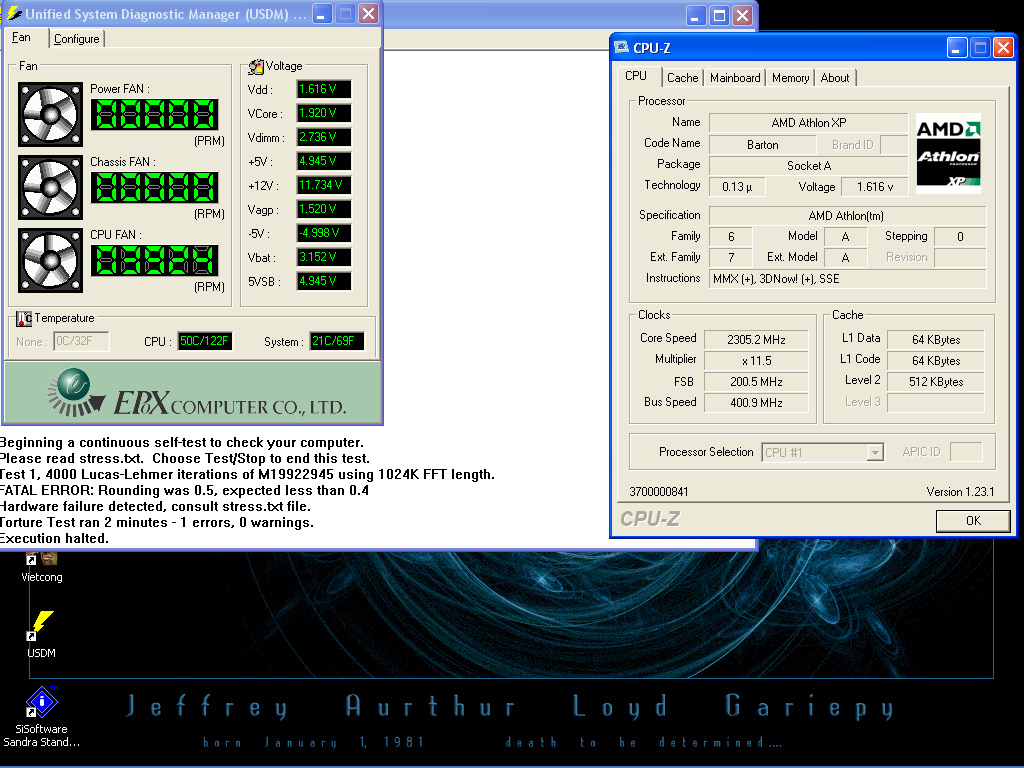1024x768 pixels.
Task: Click the Vagp 1.520 V readout
Action: (324, 209)
